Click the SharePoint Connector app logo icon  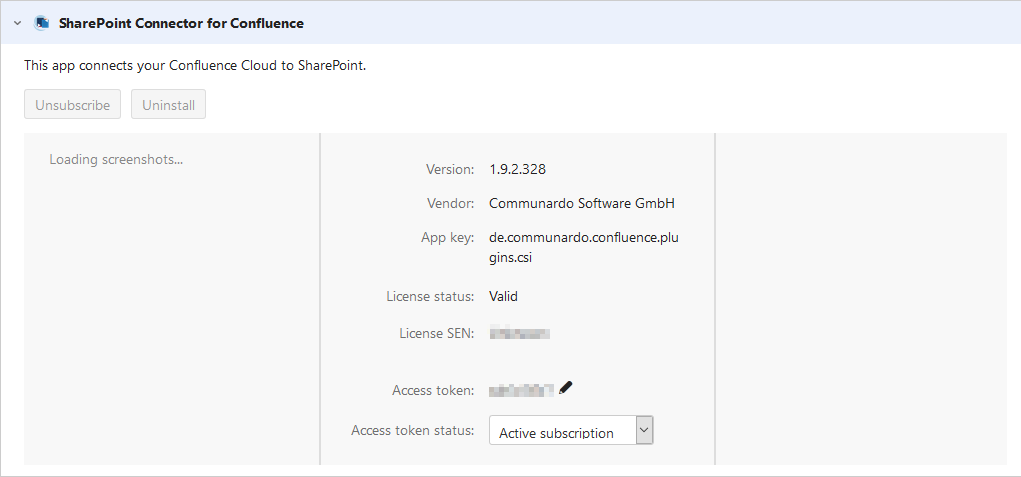click(x=42, y=22)
